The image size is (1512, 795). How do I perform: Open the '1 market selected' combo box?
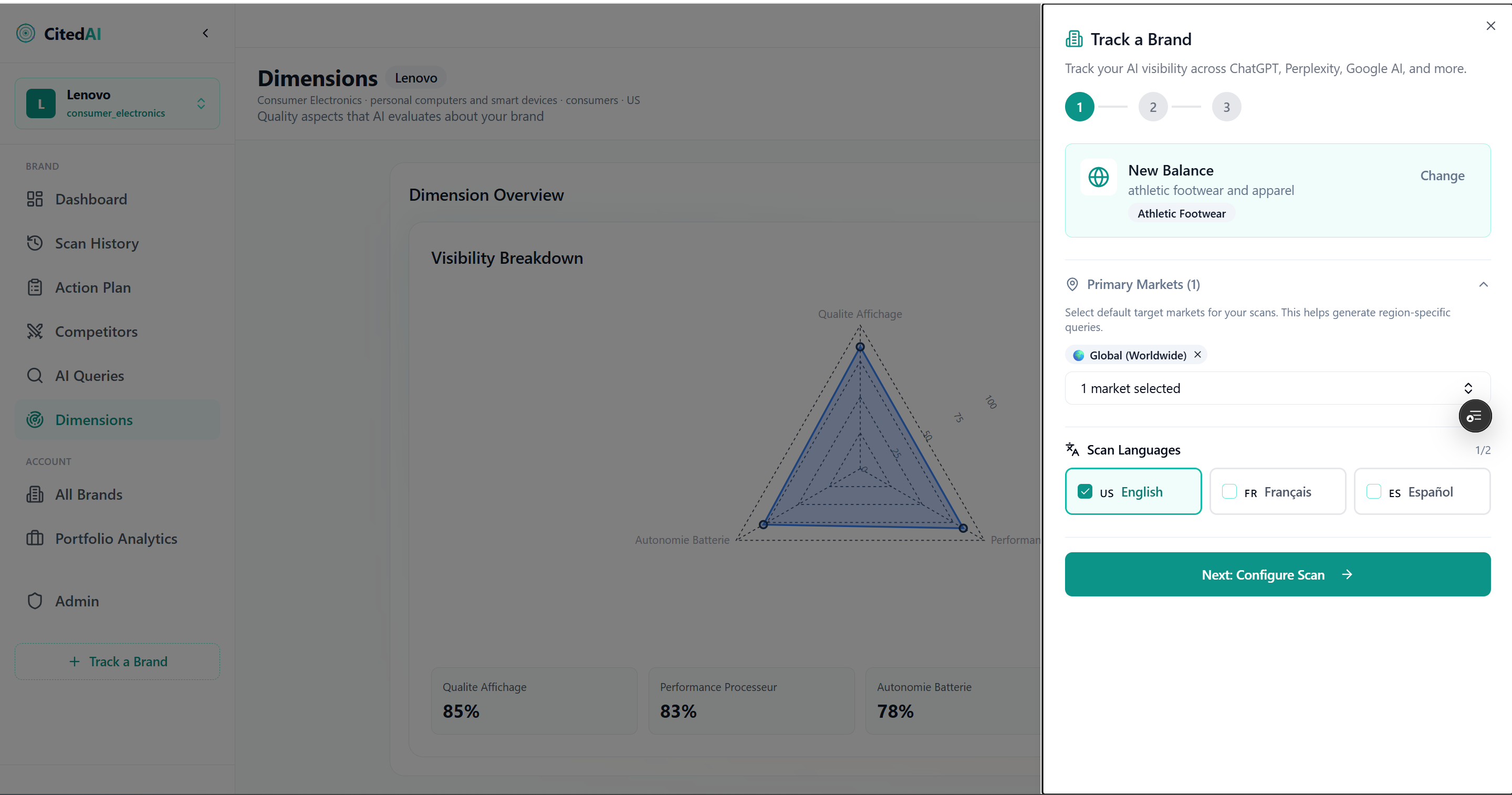click(1277, 388)
